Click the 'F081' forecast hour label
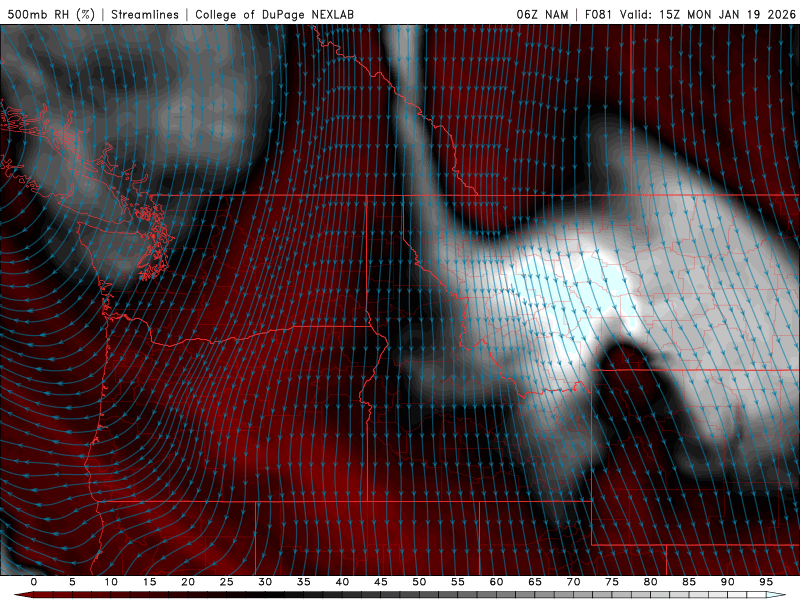Screen dimensions: 800x600 (598, 14)
